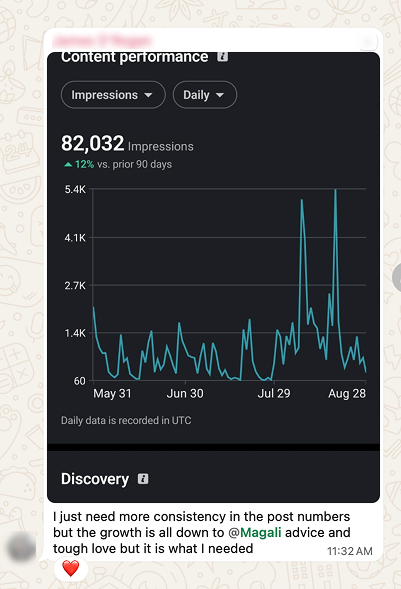Click the 4.1K axis label
The height and width of the screenshot is (589, 401).
75,238
